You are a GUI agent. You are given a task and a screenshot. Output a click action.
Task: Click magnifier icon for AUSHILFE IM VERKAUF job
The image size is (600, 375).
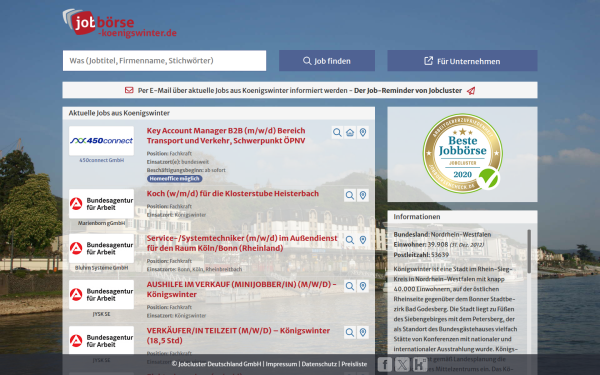(x=350, y=286)
